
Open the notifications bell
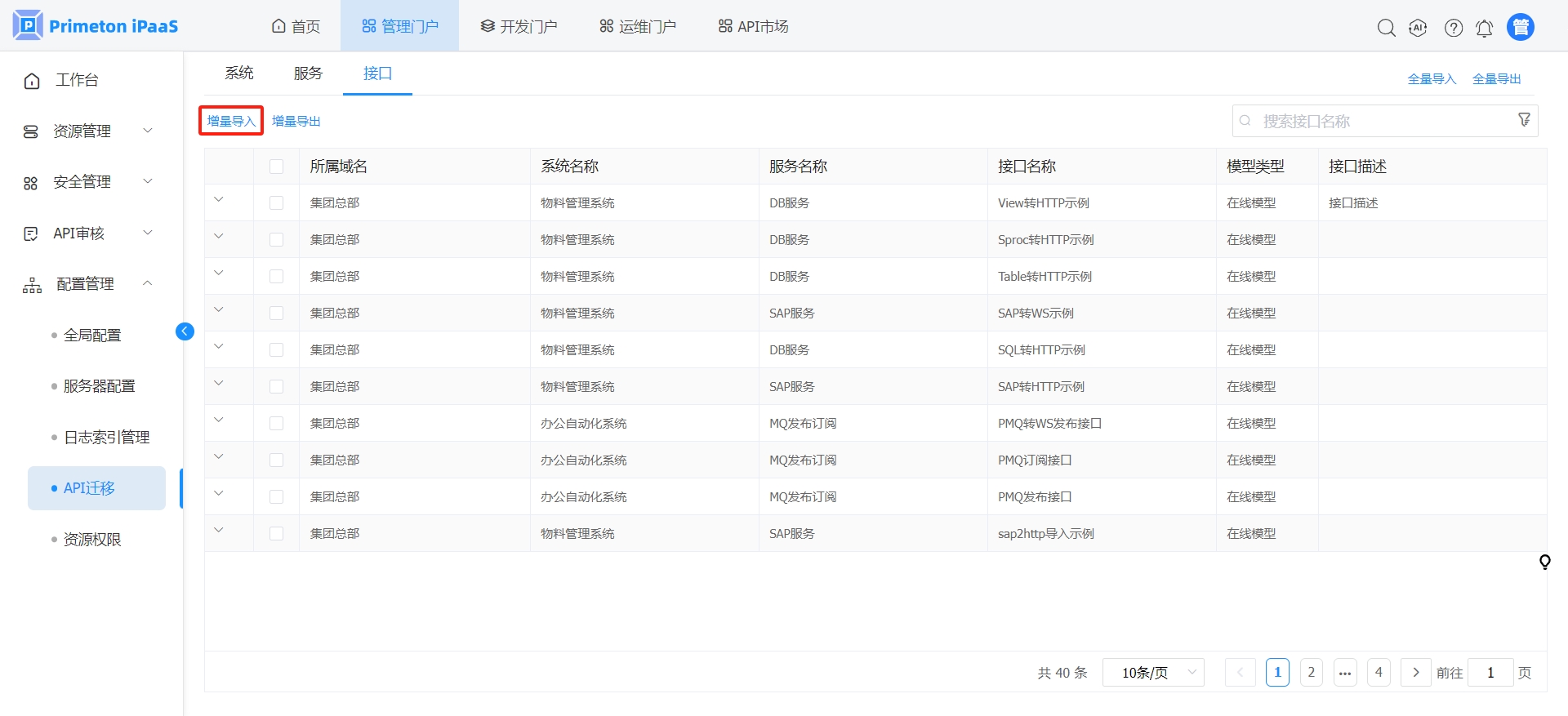coord(1484,29)
